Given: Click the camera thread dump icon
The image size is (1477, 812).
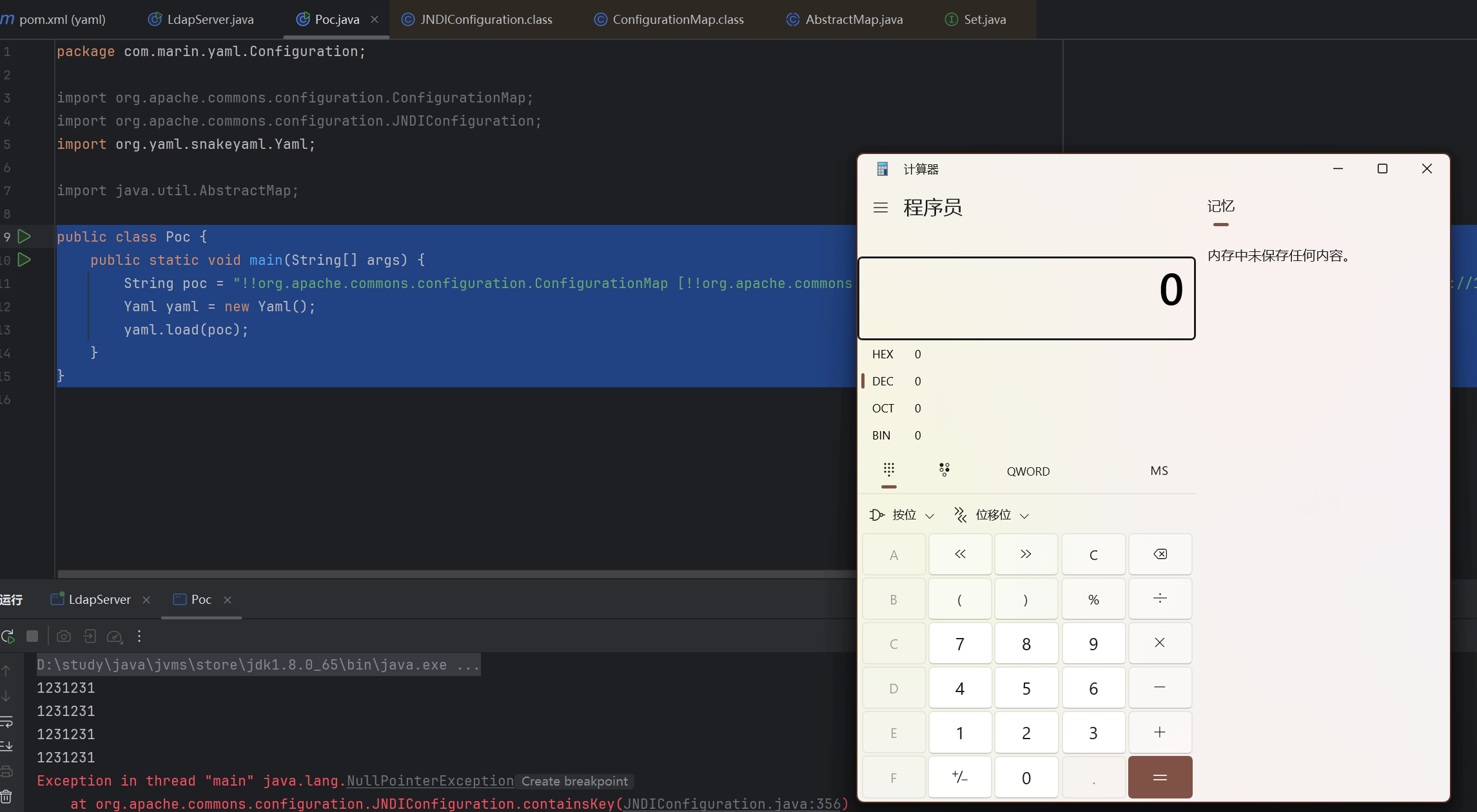Looking at the screenshot, I should tap(64, 637).
